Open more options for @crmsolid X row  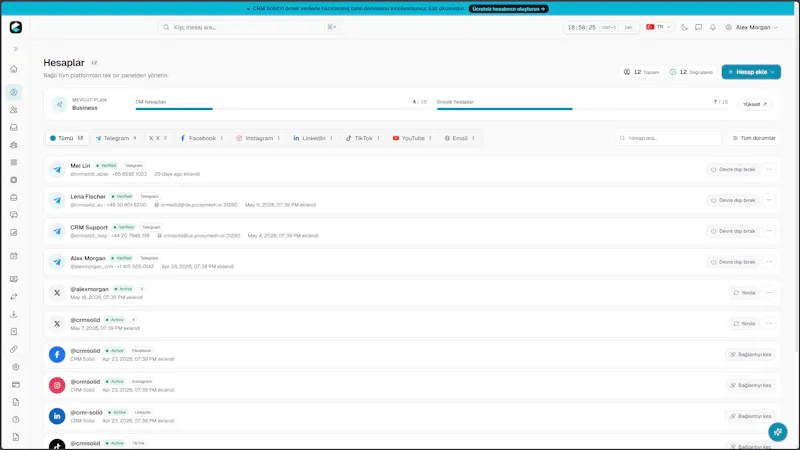click(x=769, y=323)
